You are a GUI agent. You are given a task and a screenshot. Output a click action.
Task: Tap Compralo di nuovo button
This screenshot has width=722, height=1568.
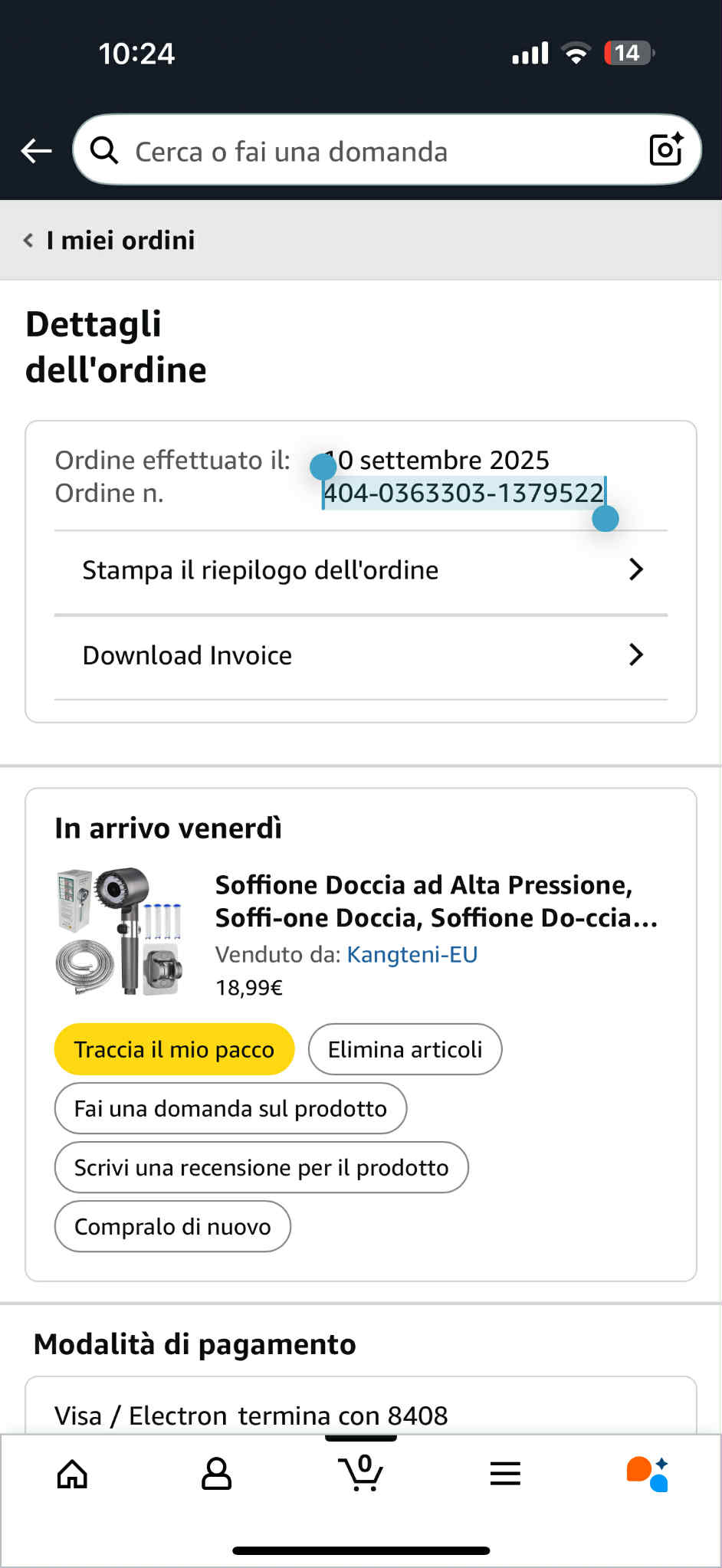click(172, 1226)
